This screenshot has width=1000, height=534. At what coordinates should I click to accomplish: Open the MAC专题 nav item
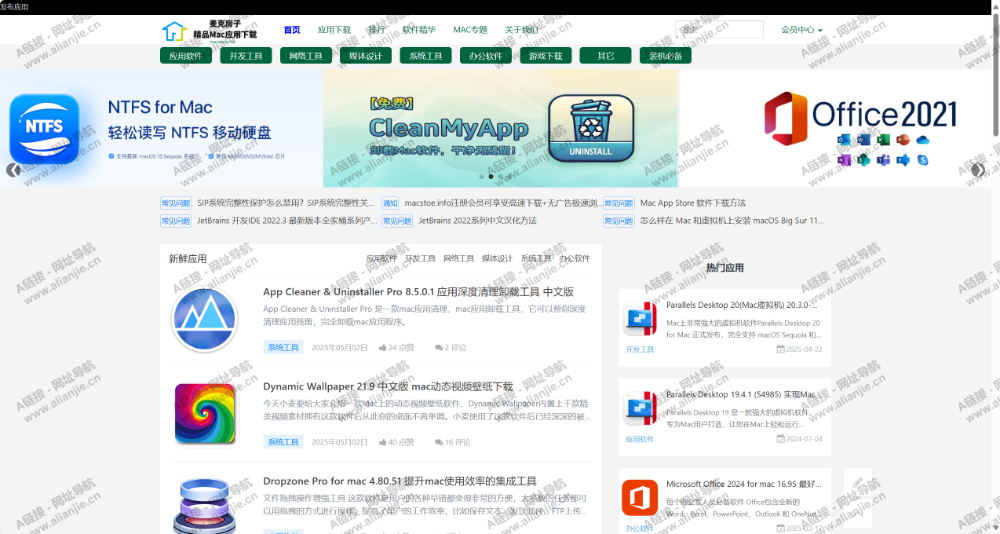(x=470, y=29)
